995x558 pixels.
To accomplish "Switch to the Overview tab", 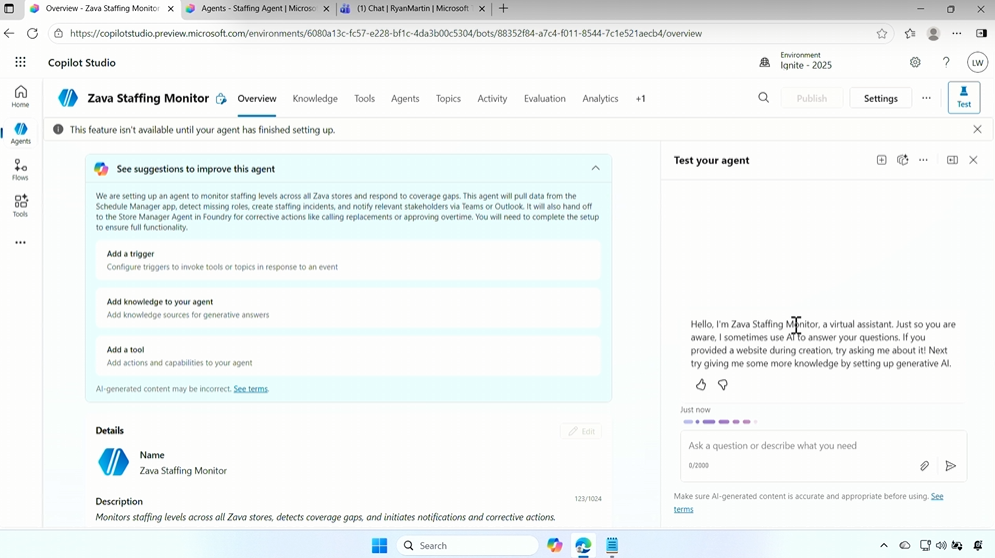I will [257, 98].
